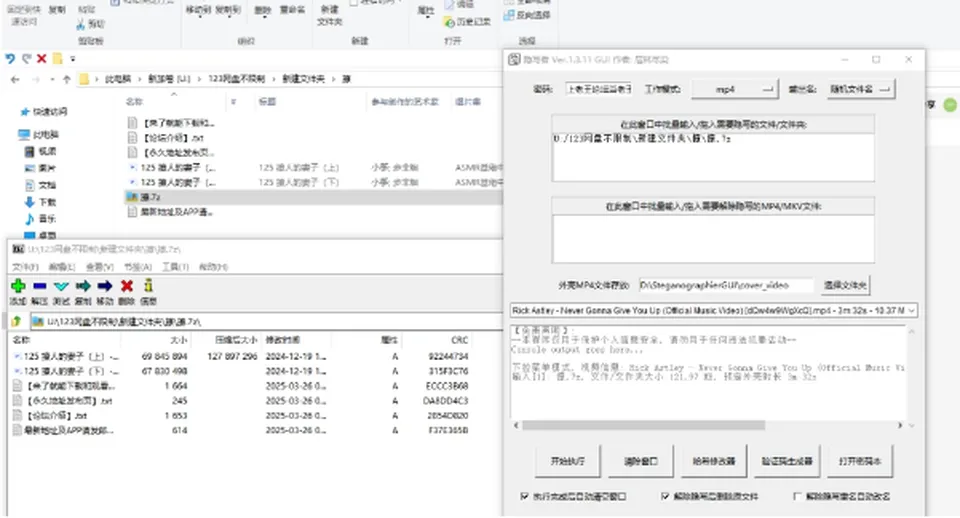Click the Cut (剪切) scissors ribbon icon

click(x=80, y=24)
